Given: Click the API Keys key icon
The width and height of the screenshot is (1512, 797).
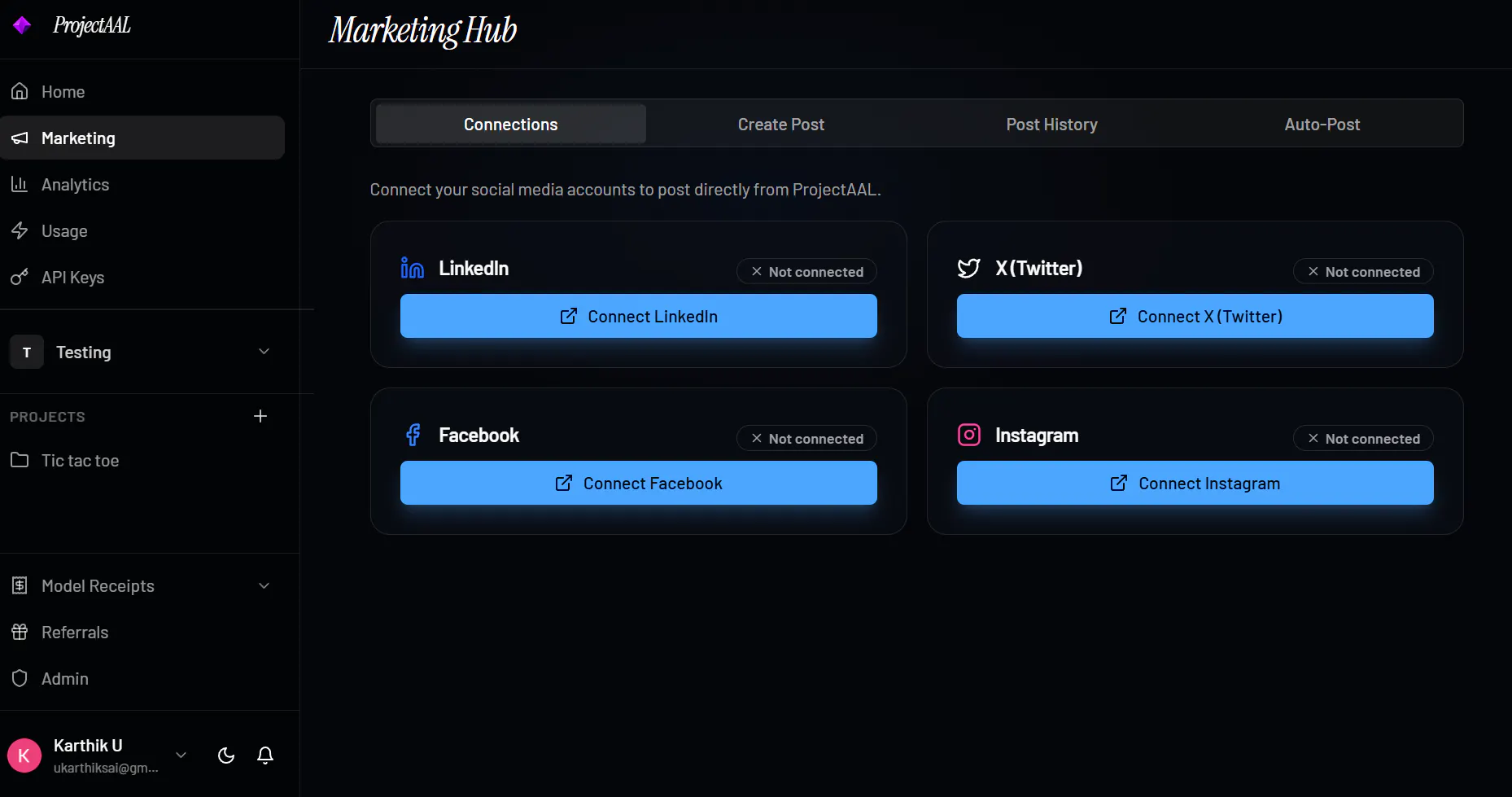Looking at the screenshot, I should click(x=20, y=277).
